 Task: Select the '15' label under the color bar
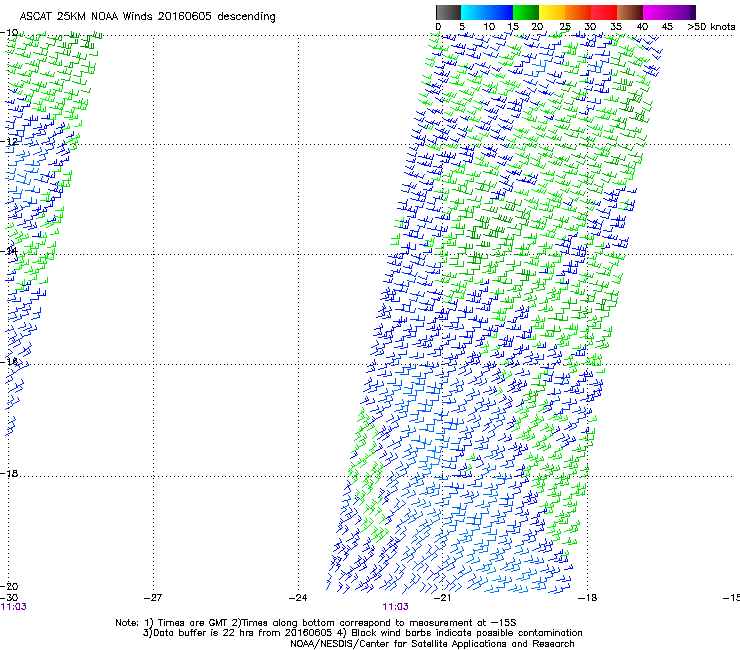click(x=513, y=26)
